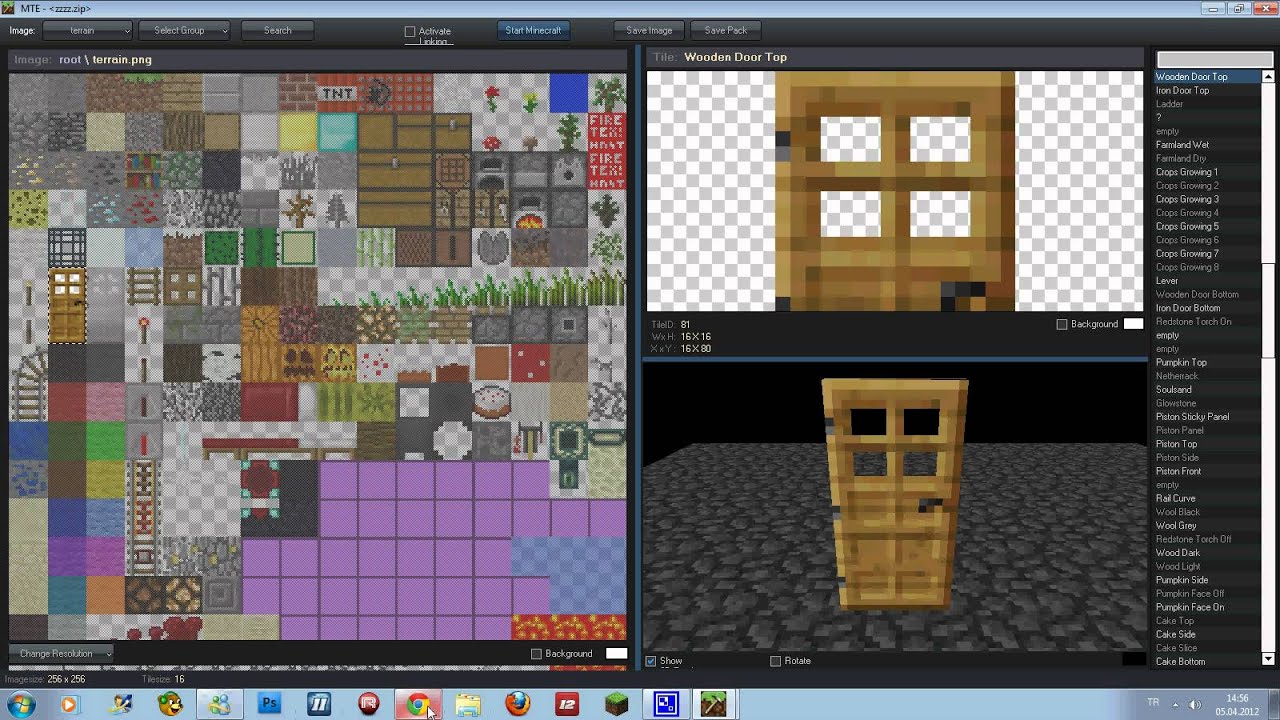Image resolution: width=1280 pixels, height=720 pixels.
Task: Choose the gold block tile
Action: tap(297, 132)
